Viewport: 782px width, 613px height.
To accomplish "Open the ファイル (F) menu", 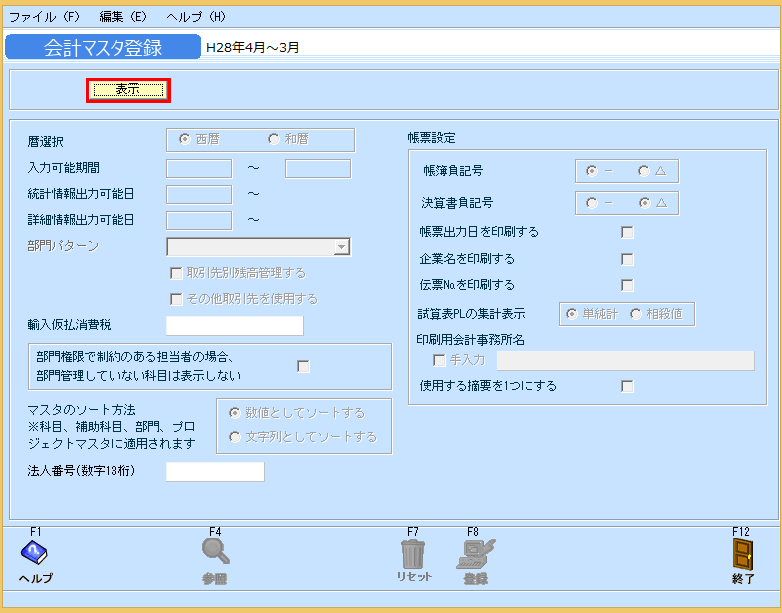I will (x=44, y=17).
